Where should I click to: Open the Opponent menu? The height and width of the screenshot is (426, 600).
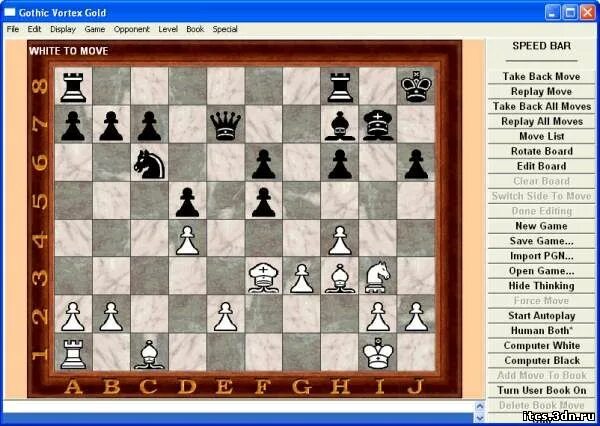tap(132, 29)
